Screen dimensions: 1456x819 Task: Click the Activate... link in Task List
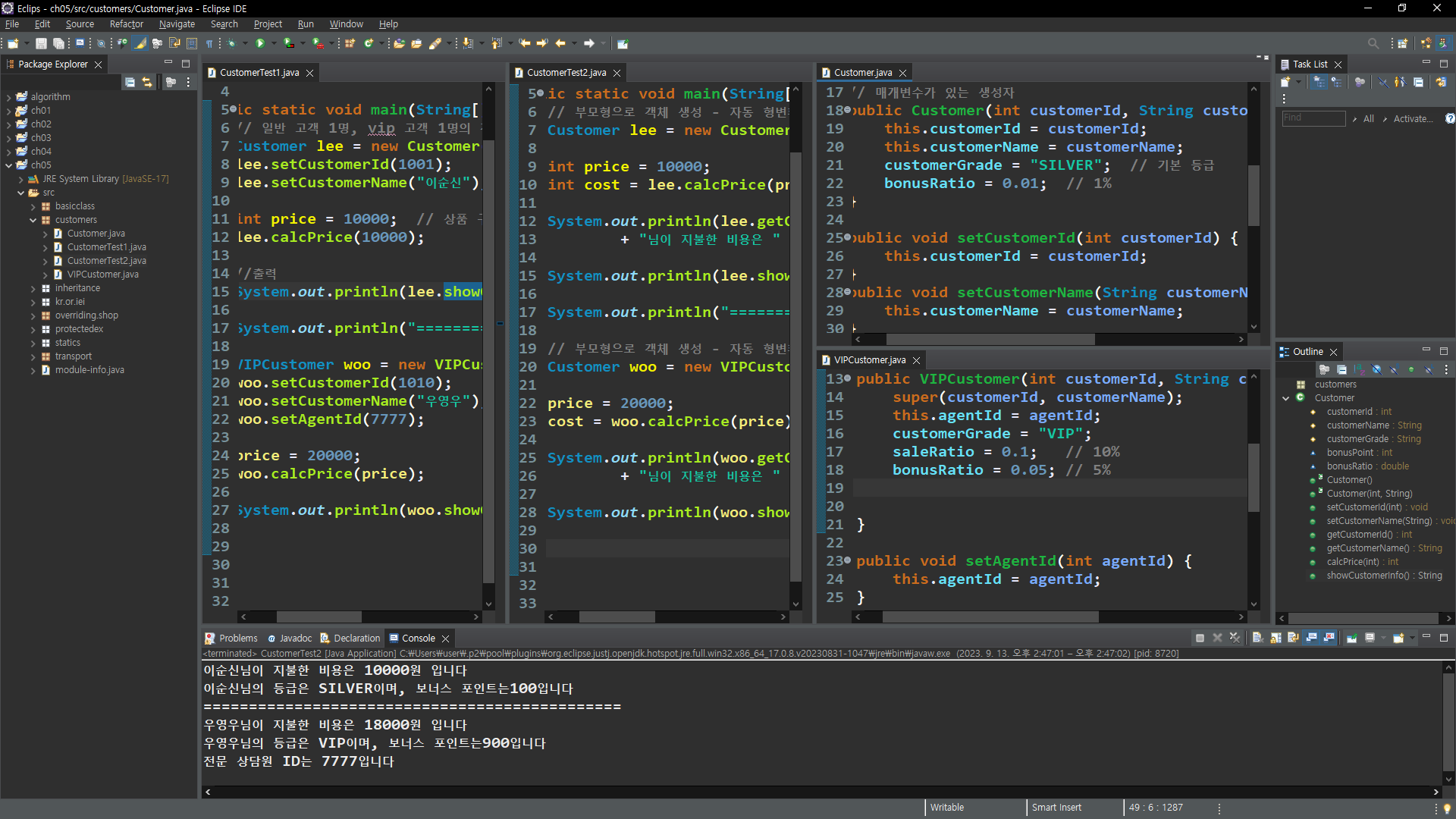1413,118
